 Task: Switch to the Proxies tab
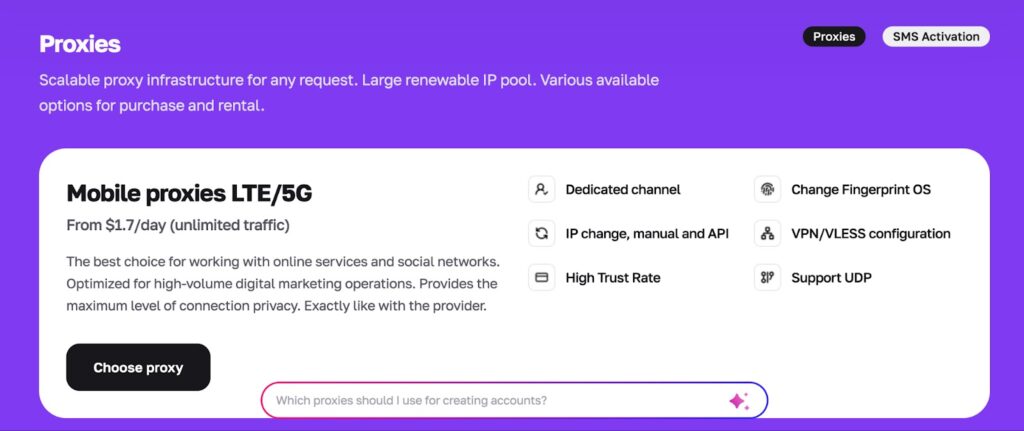[834, 37]
